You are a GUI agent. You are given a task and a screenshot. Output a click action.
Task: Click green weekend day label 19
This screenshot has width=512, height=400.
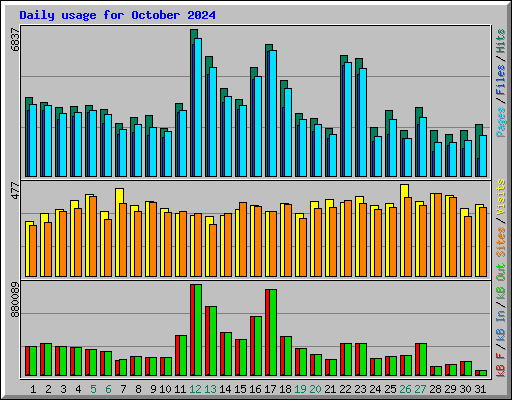[x=300, y=389]
